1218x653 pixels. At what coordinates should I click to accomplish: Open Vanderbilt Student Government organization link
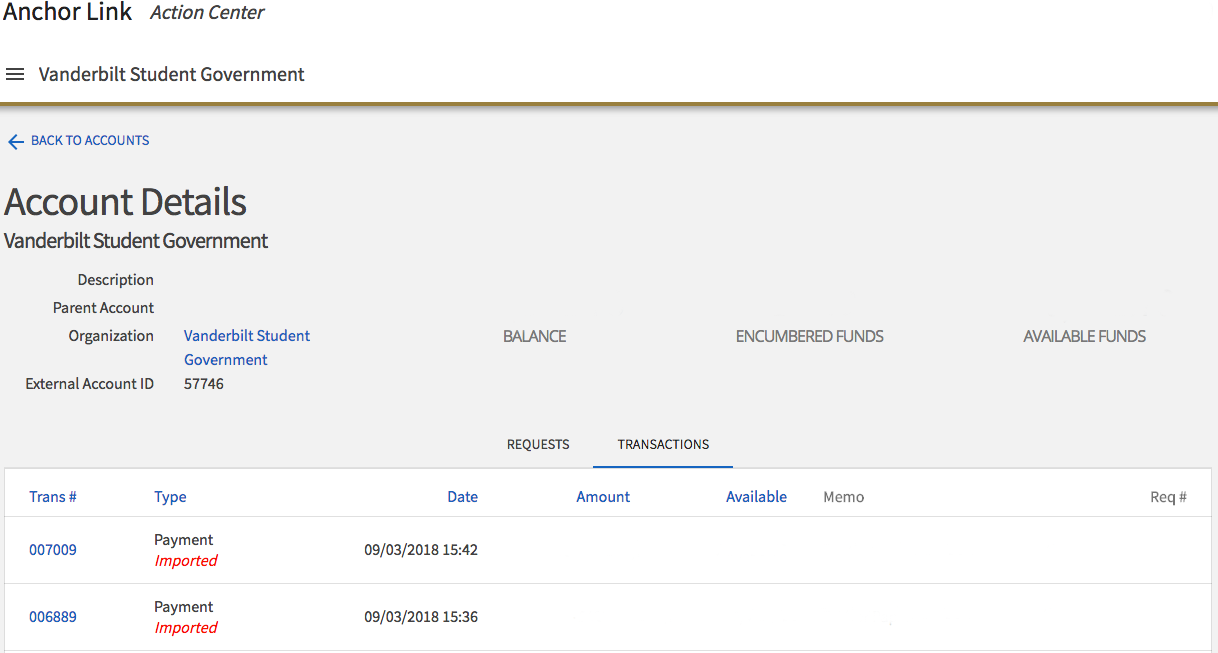pos(247,348)
